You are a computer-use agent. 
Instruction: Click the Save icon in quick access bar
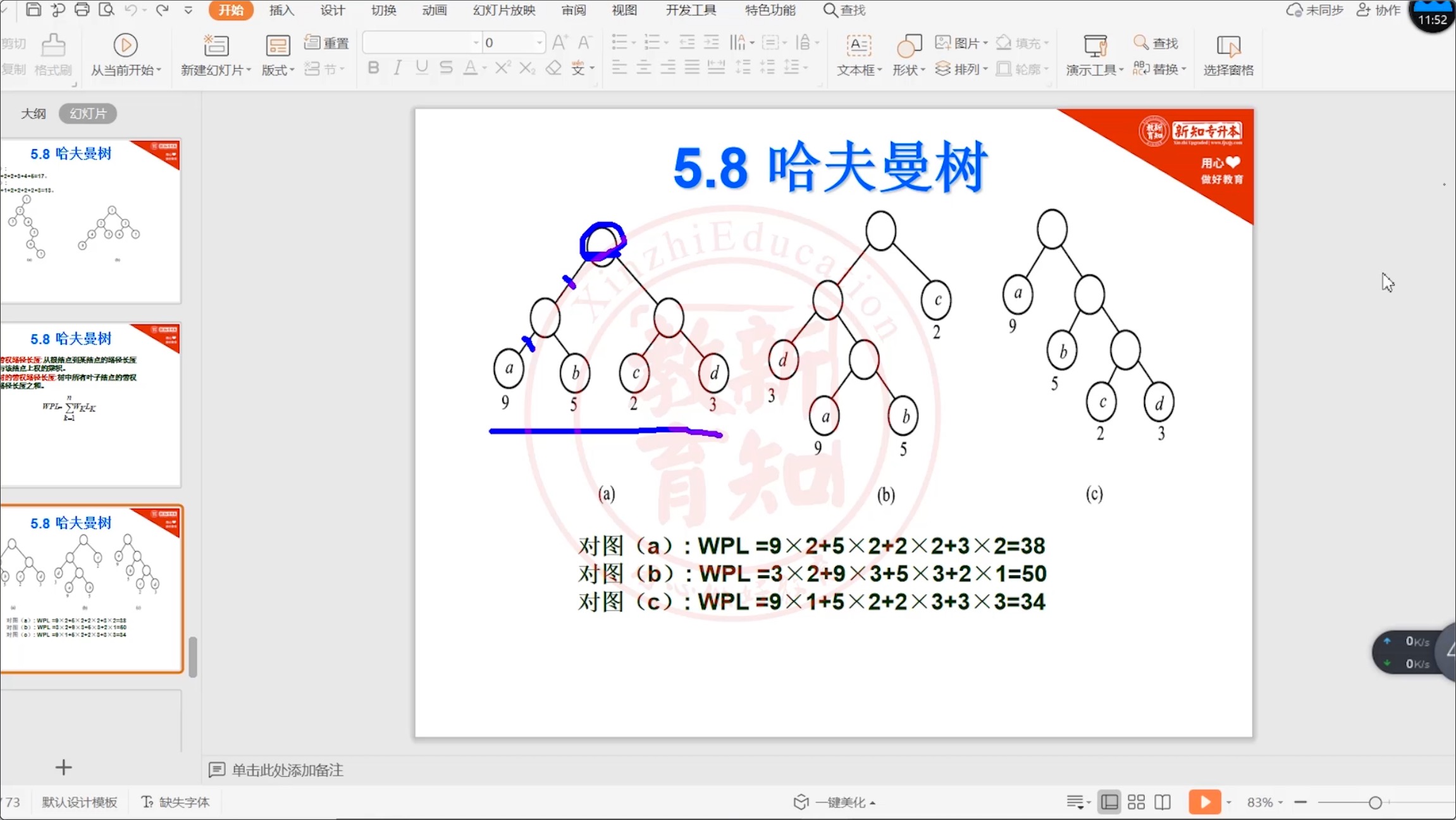tap(33, 9)
